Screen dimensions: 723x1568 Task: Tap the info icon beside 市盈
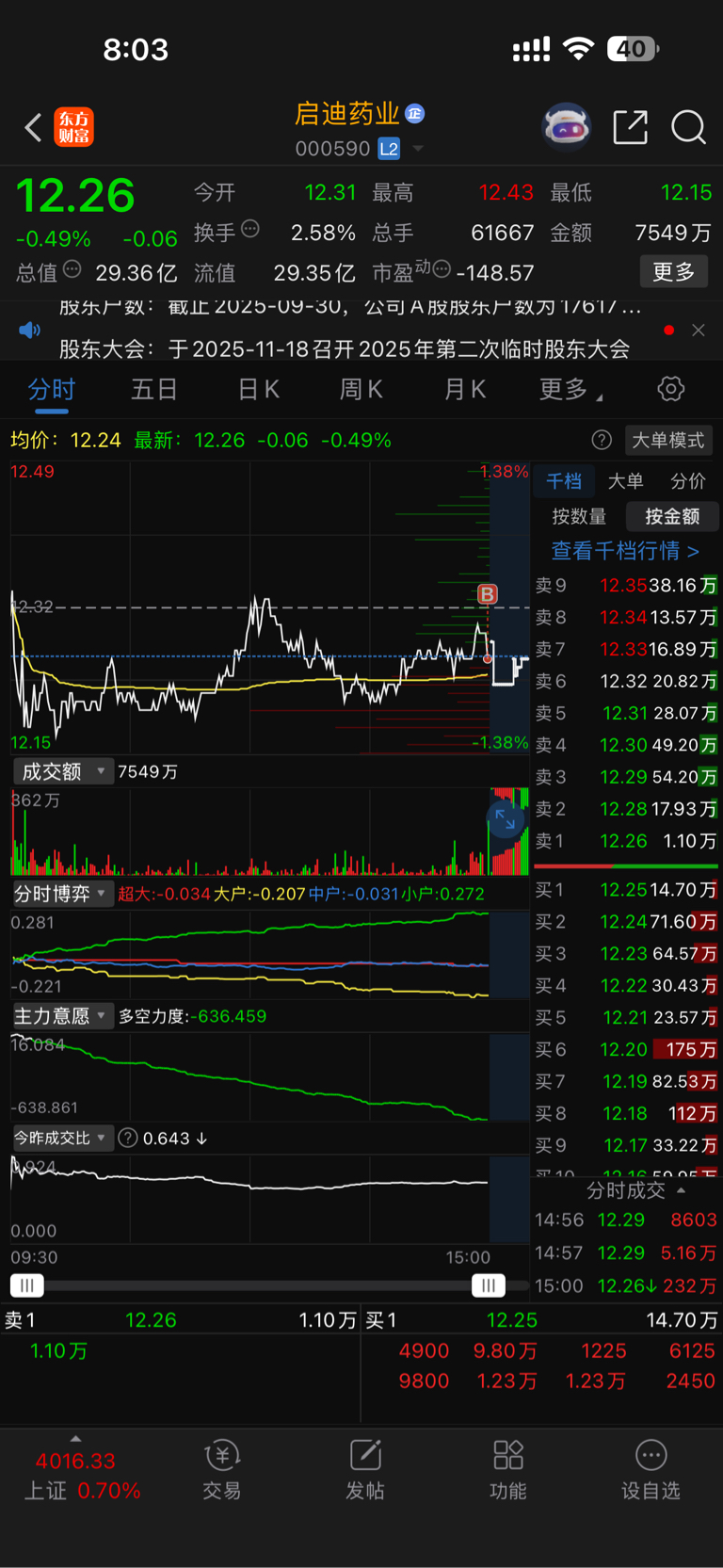coord(442,269)
